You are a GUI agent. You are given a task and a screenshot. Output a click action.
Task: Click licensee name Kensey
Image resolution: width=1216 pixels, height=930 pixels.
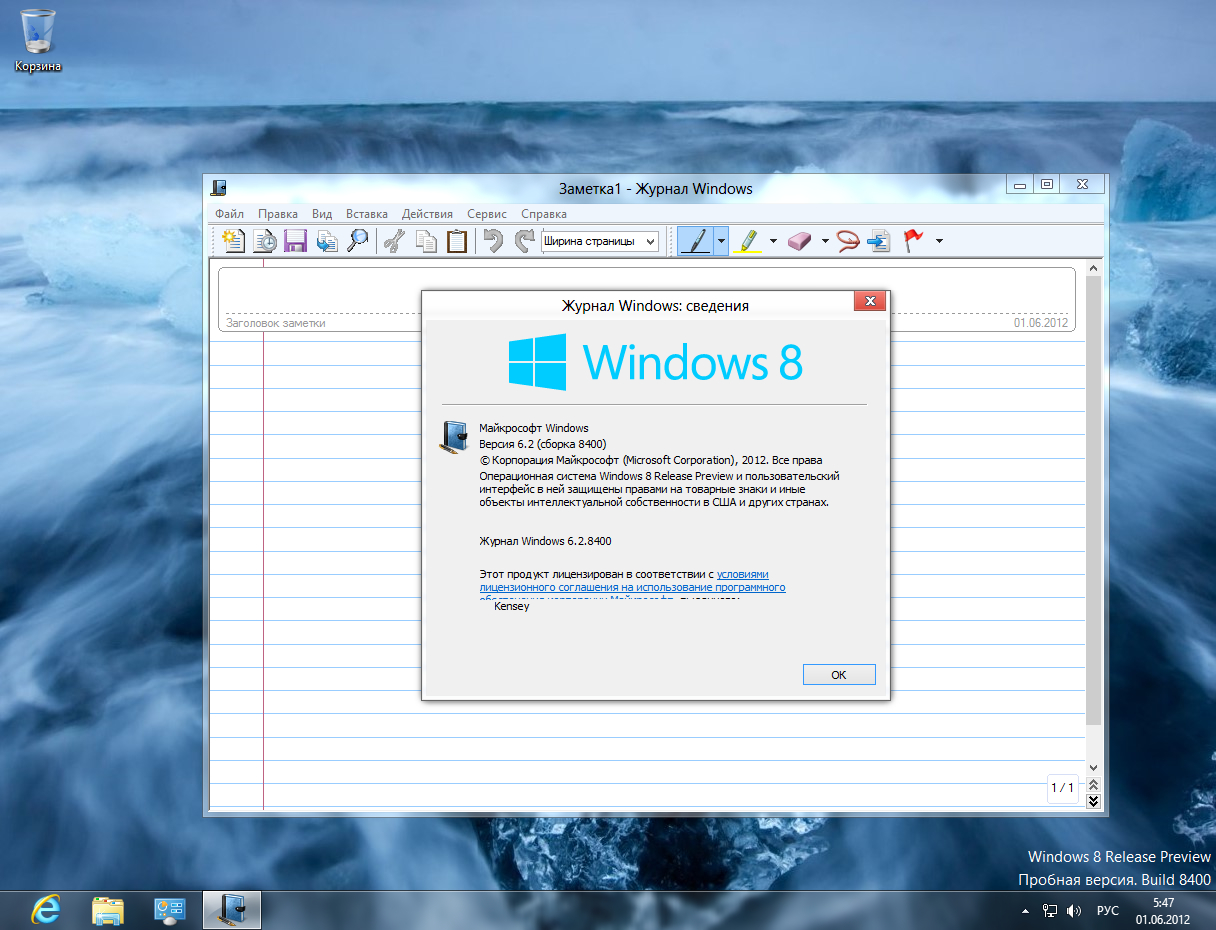(512, 606)
